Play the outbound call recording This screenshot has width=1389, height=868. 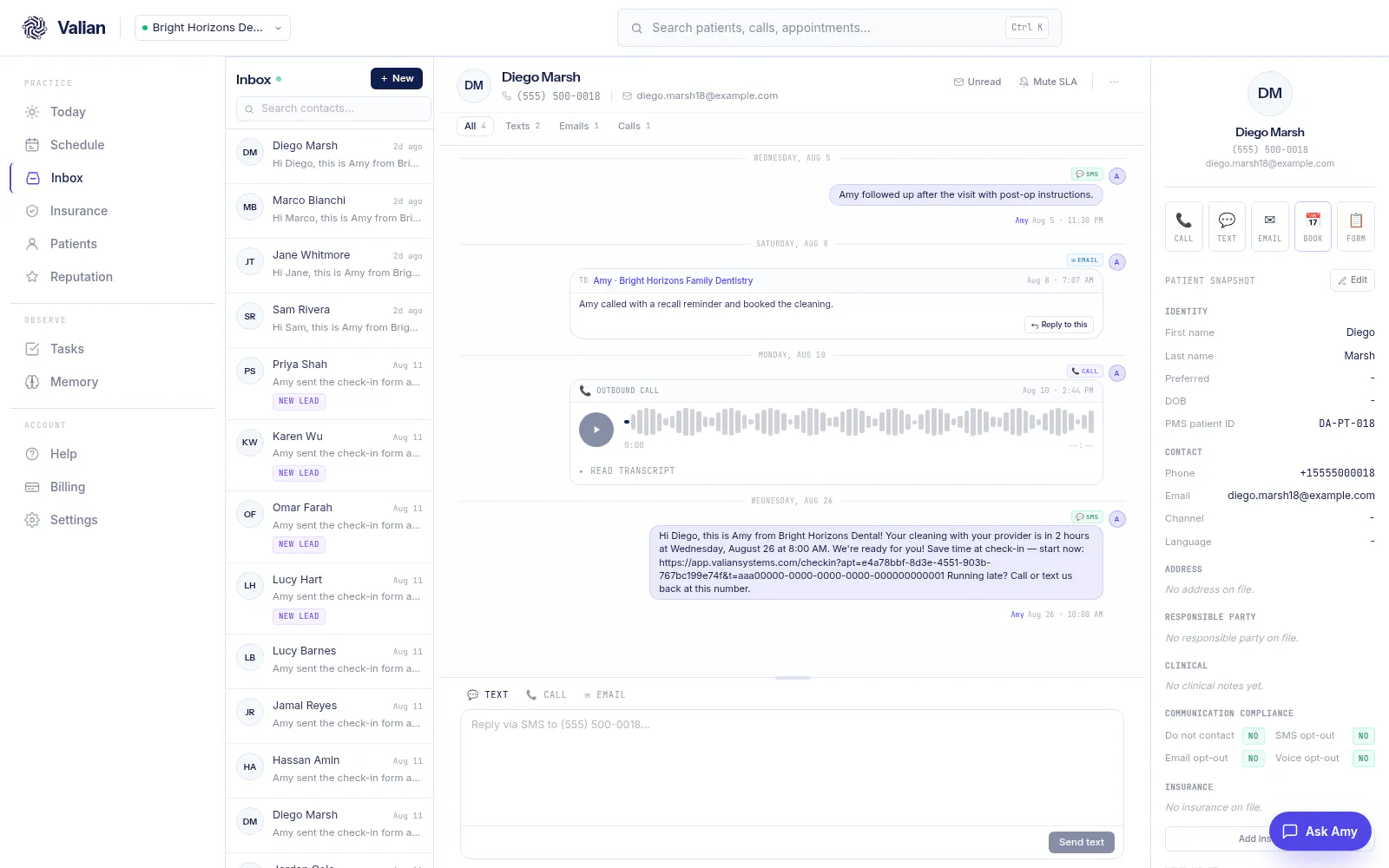[x=596, y=430]
